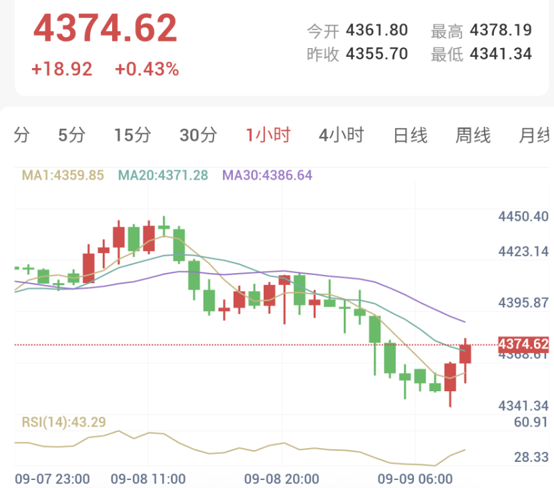
Task: Click the 昨收 4355.70 previous close value
Action: click(357, 54)
